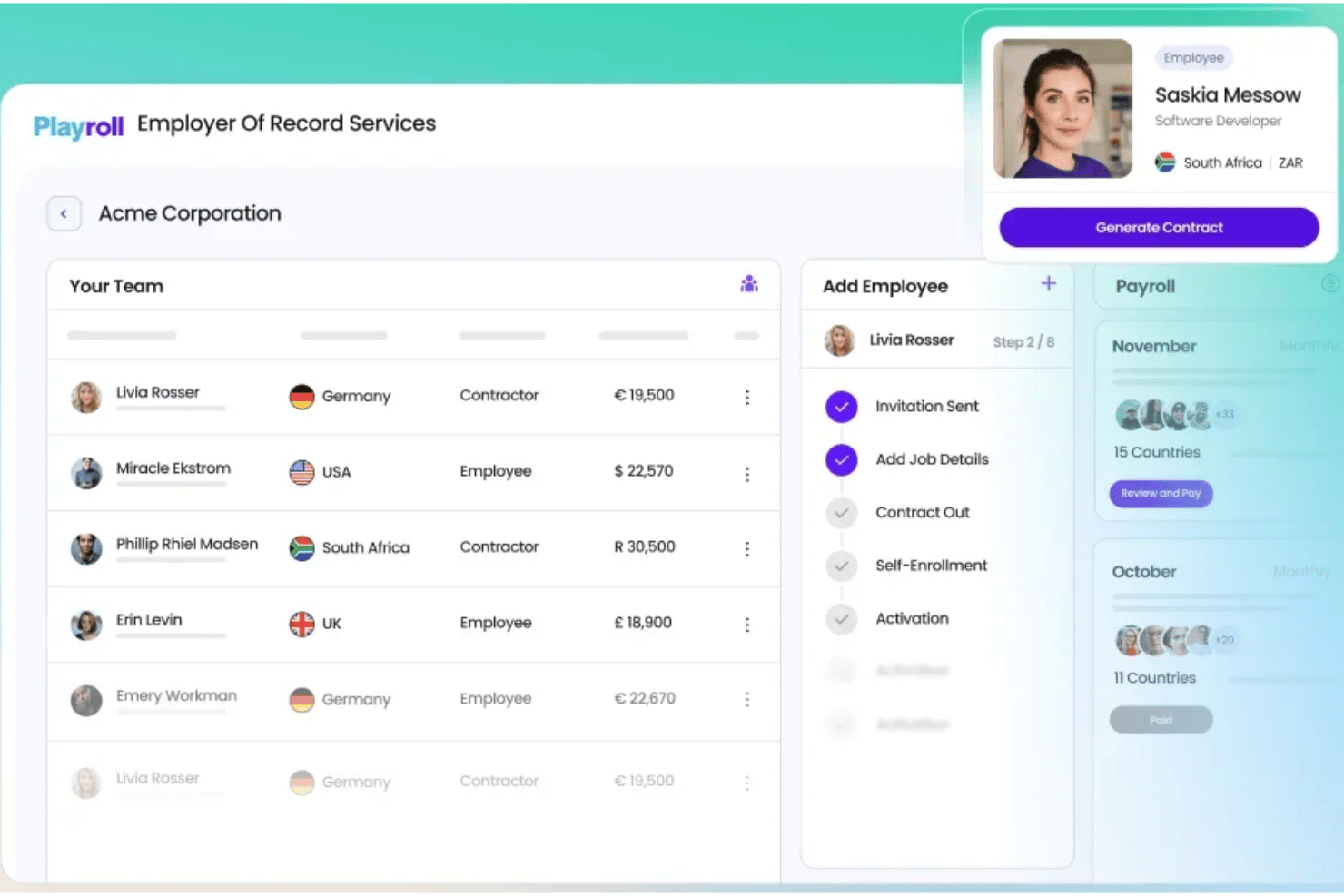Screen dimensions: 1344x896
Task: Click the USA flag icon
Action: click(x=301, y=472)
